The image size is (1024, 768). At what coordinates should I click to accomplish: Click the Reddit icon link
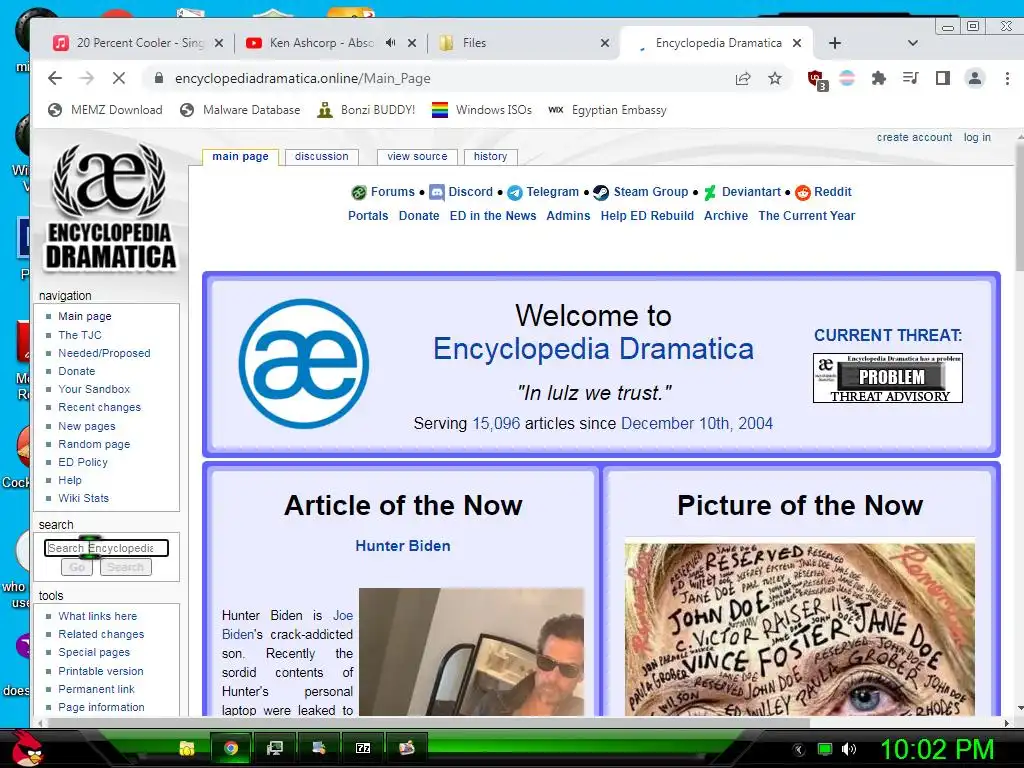[x=803, y=192]
